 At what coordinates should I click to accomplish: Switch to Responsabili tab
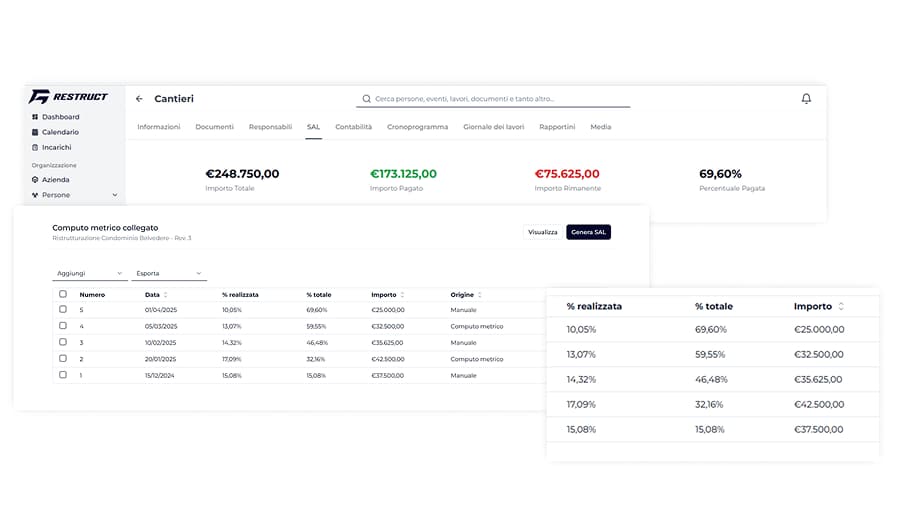point(270,127)
